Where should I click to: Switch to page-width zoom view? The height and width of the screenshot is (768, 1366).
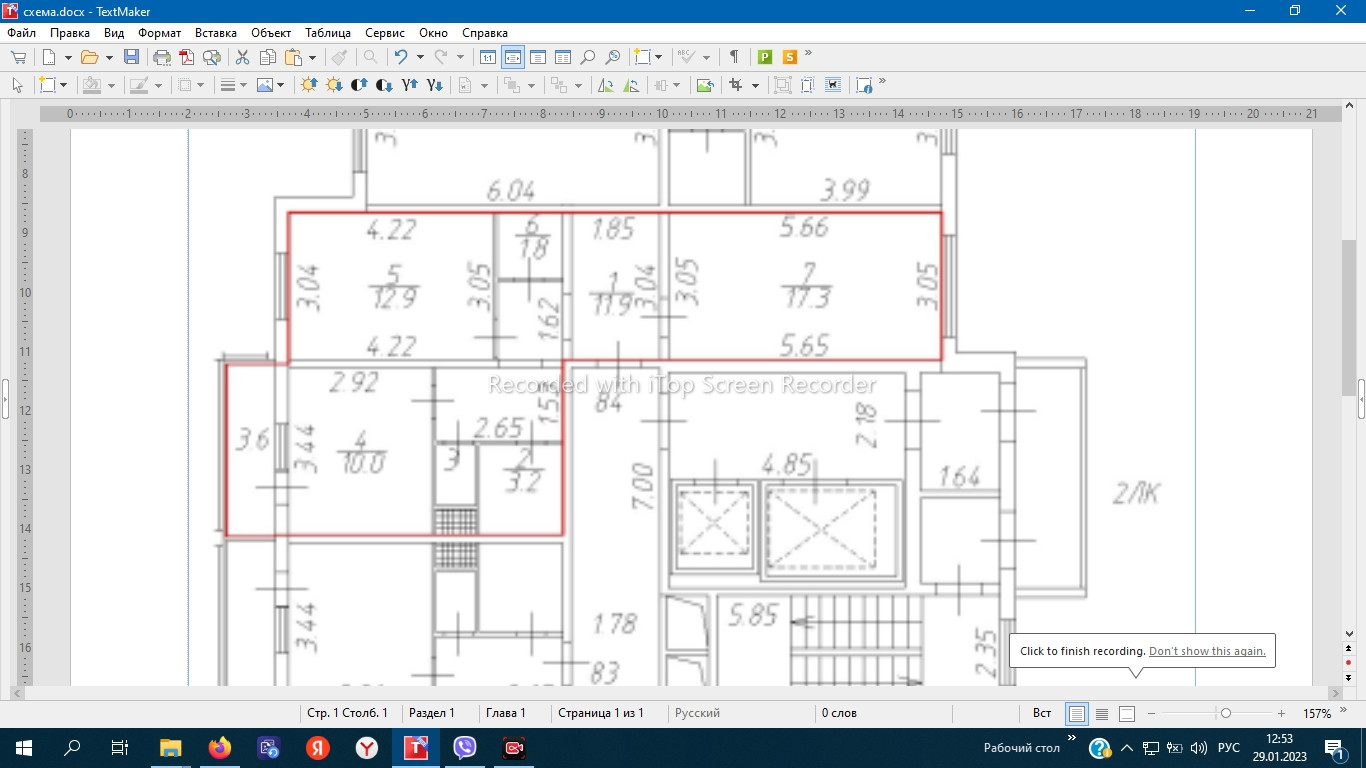click(x=512, y=57)
